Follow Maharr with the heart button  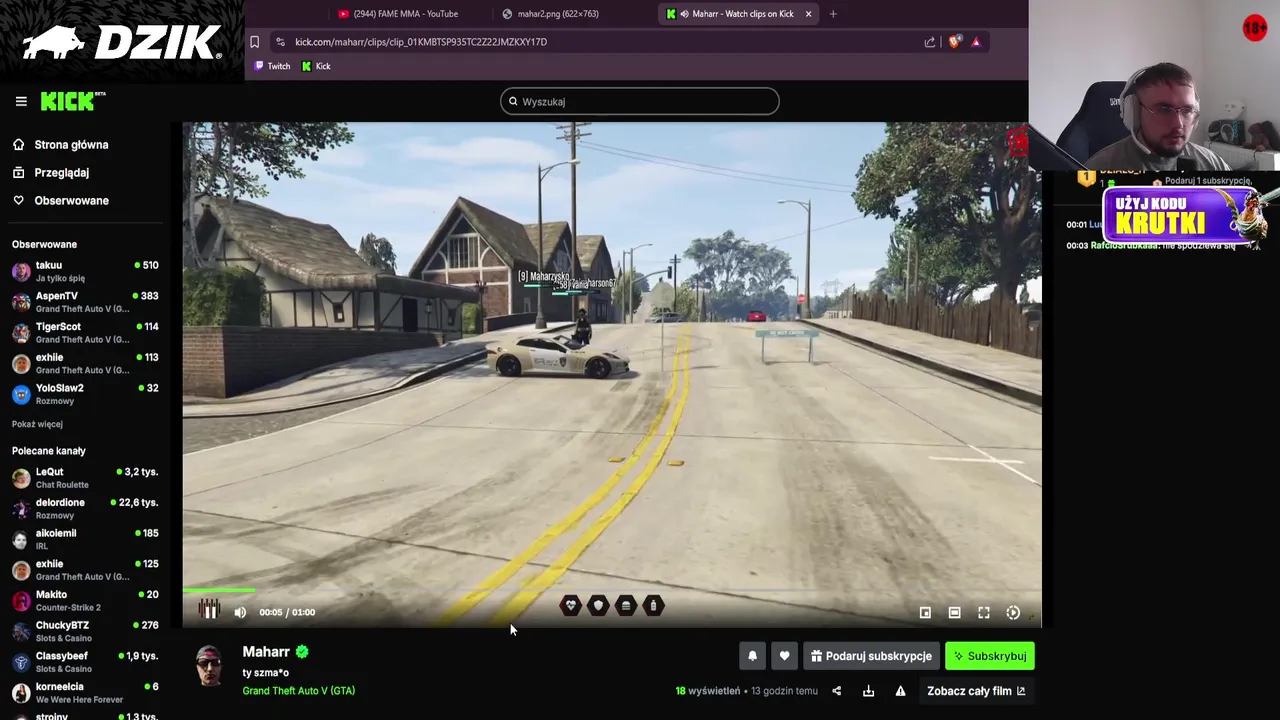[784, 656]
